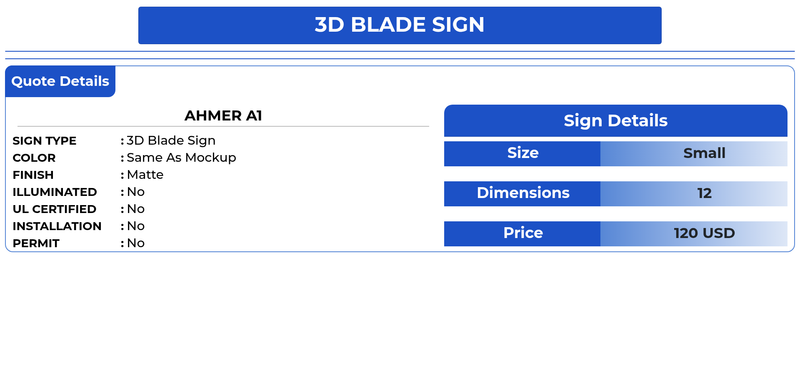Click the Price label cell
800x371 pixels.
pos(522,234)
